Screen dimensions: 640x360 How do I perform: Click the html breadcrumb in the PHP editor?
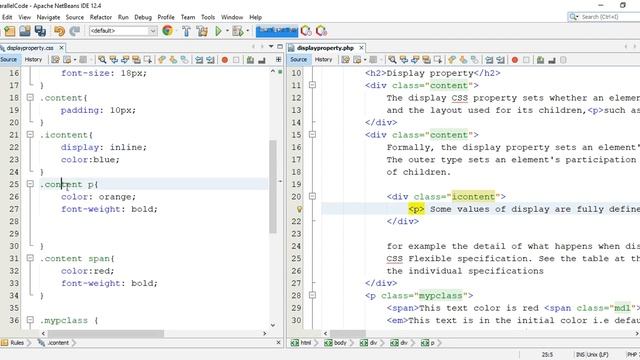tap(302, 343)
